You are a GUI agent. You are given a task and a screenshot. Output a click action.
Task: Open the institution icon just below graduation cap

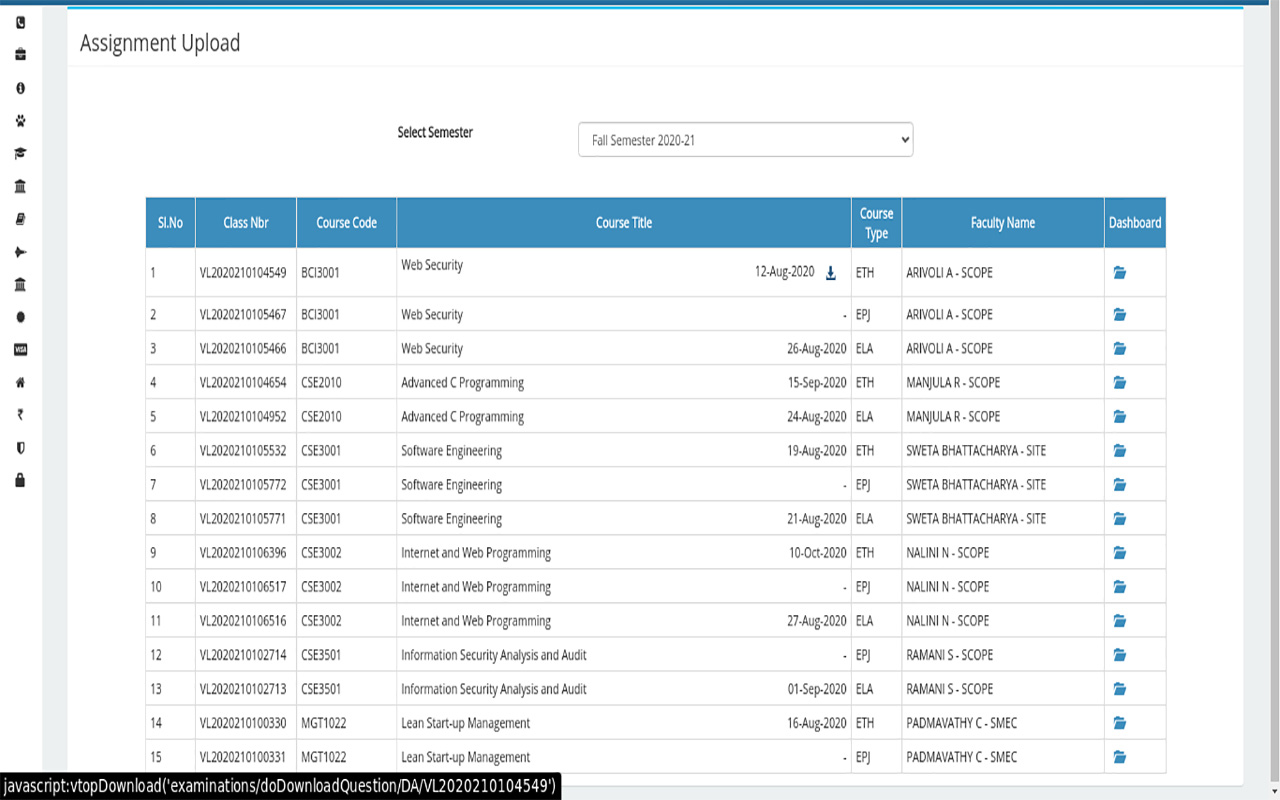pyautogui.click(x=20, y=187)
